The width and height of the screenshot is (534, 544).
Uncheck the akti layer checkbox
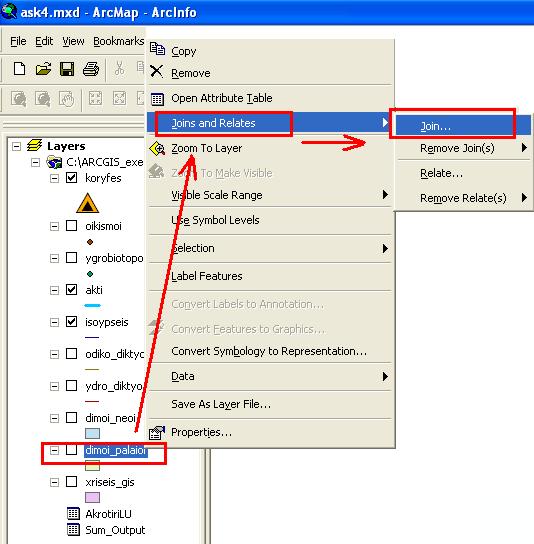tap(71, 289)
